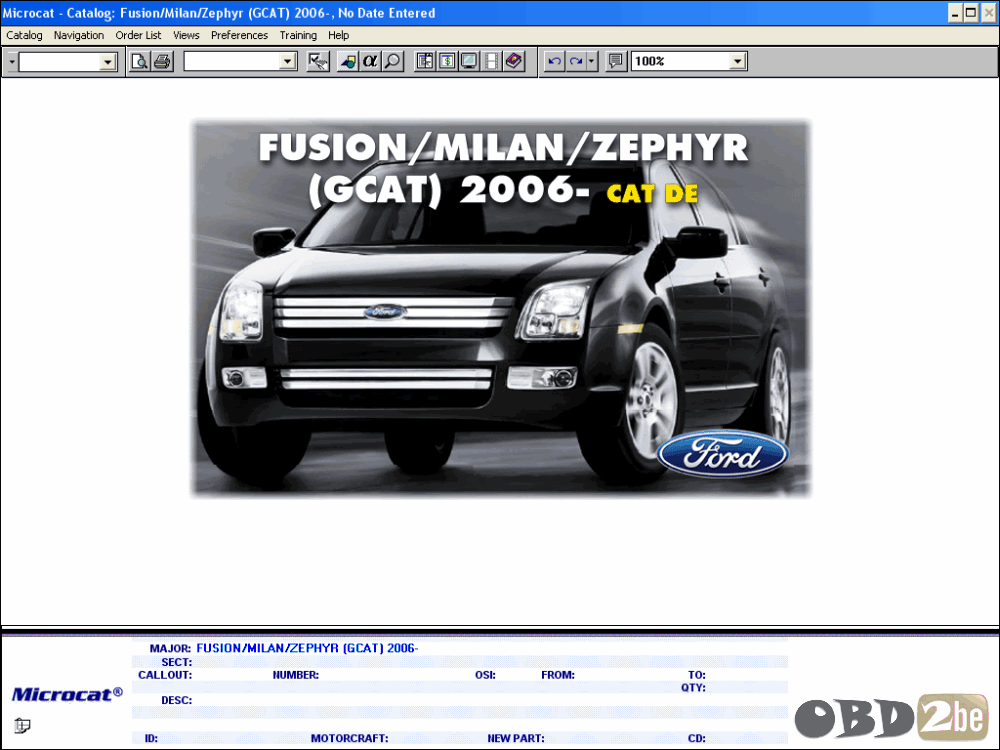The width and height of the screenshot is (1000, 750).
Task: Open the redo history dropdown arrow
Action: (592, 61)
